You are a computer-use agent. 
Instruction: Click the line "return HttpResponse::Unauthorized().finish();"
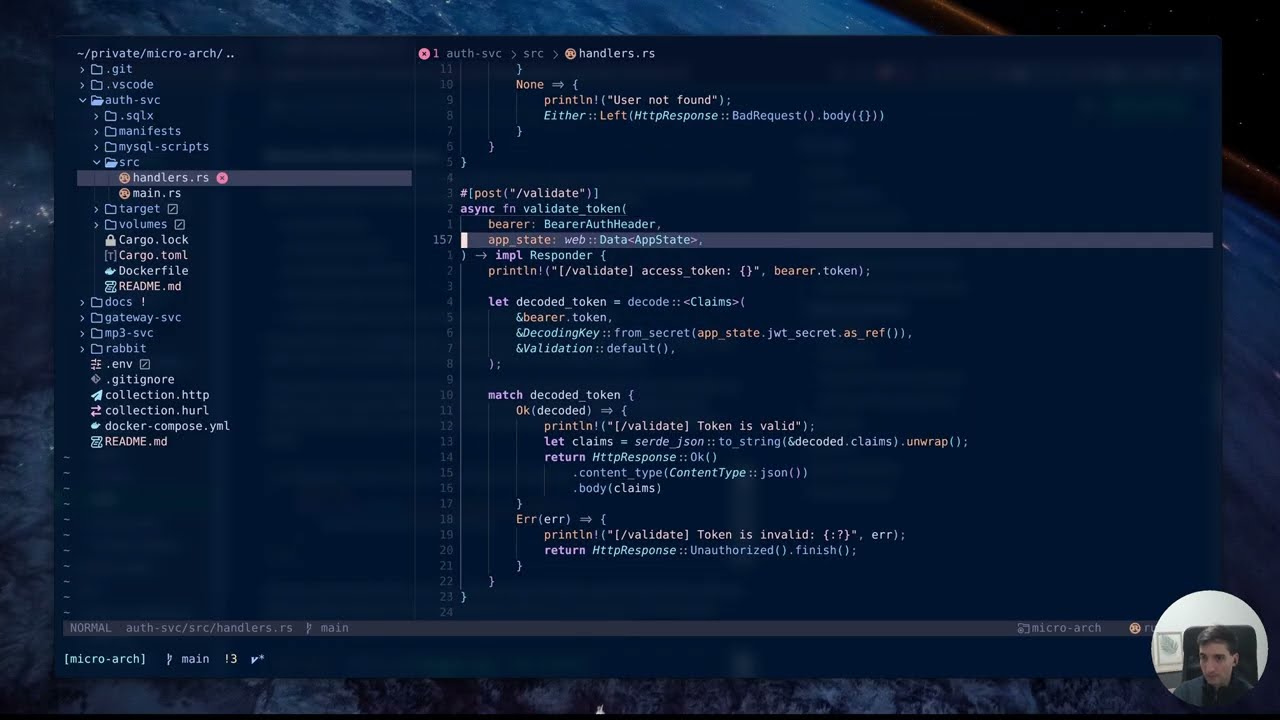coord(700,550)
